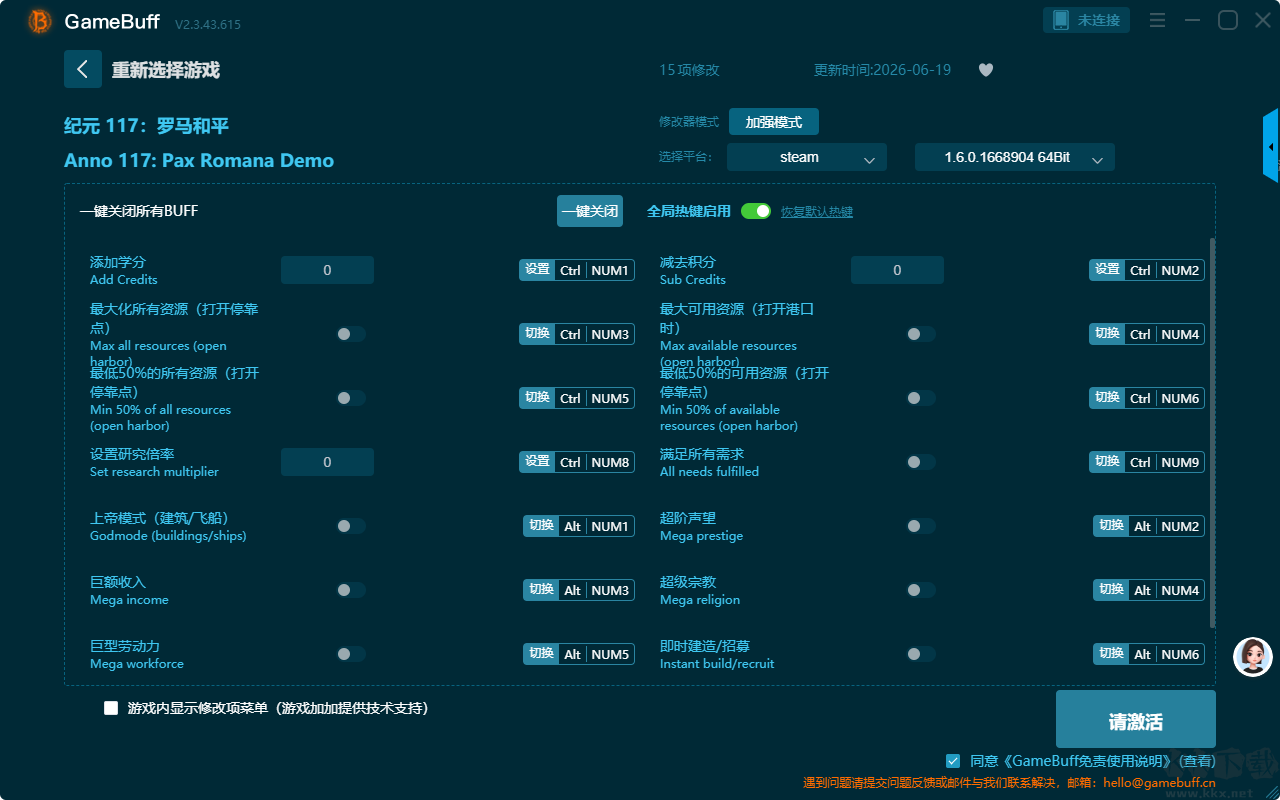
Task: Enable Mega religion switch
Action: pos(921,590)
